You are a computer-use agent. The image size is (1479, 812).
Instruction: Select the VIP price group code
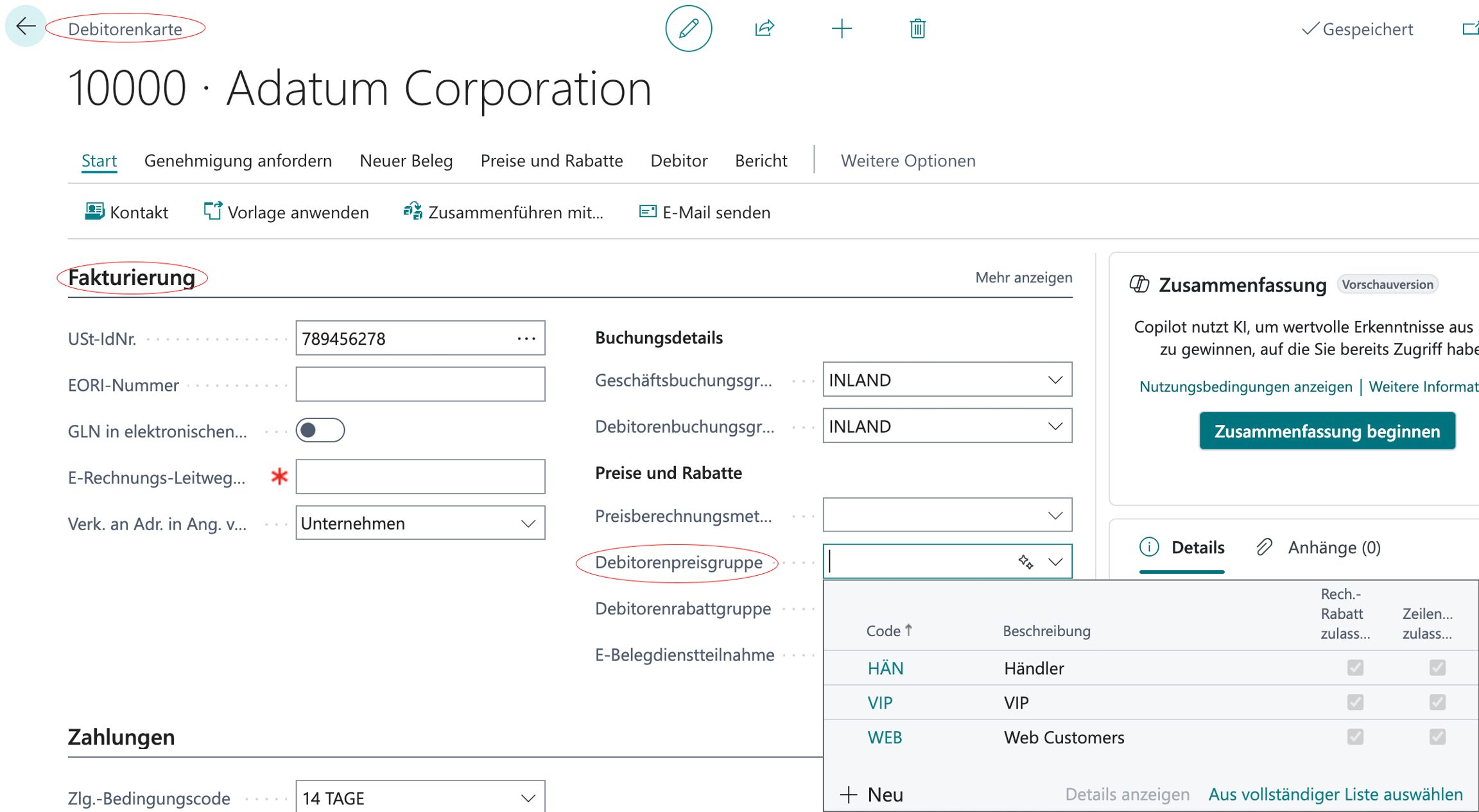[880, 703]
